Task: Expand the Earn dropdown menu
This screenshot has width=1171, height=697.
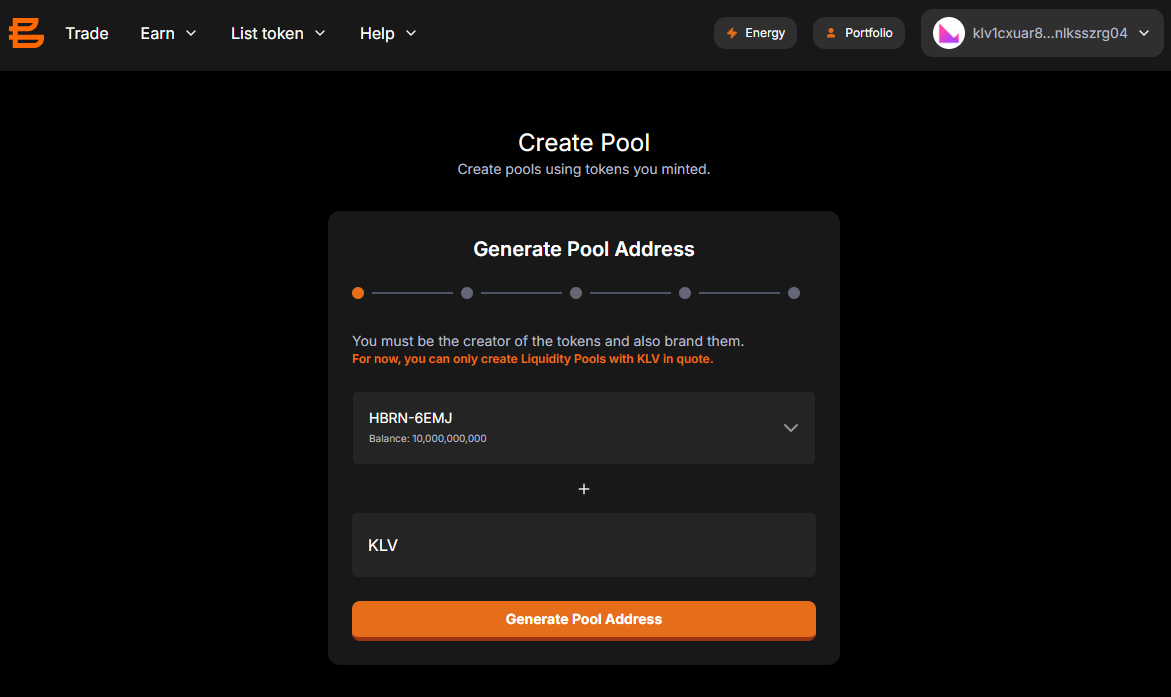Action: coord(169,34)
